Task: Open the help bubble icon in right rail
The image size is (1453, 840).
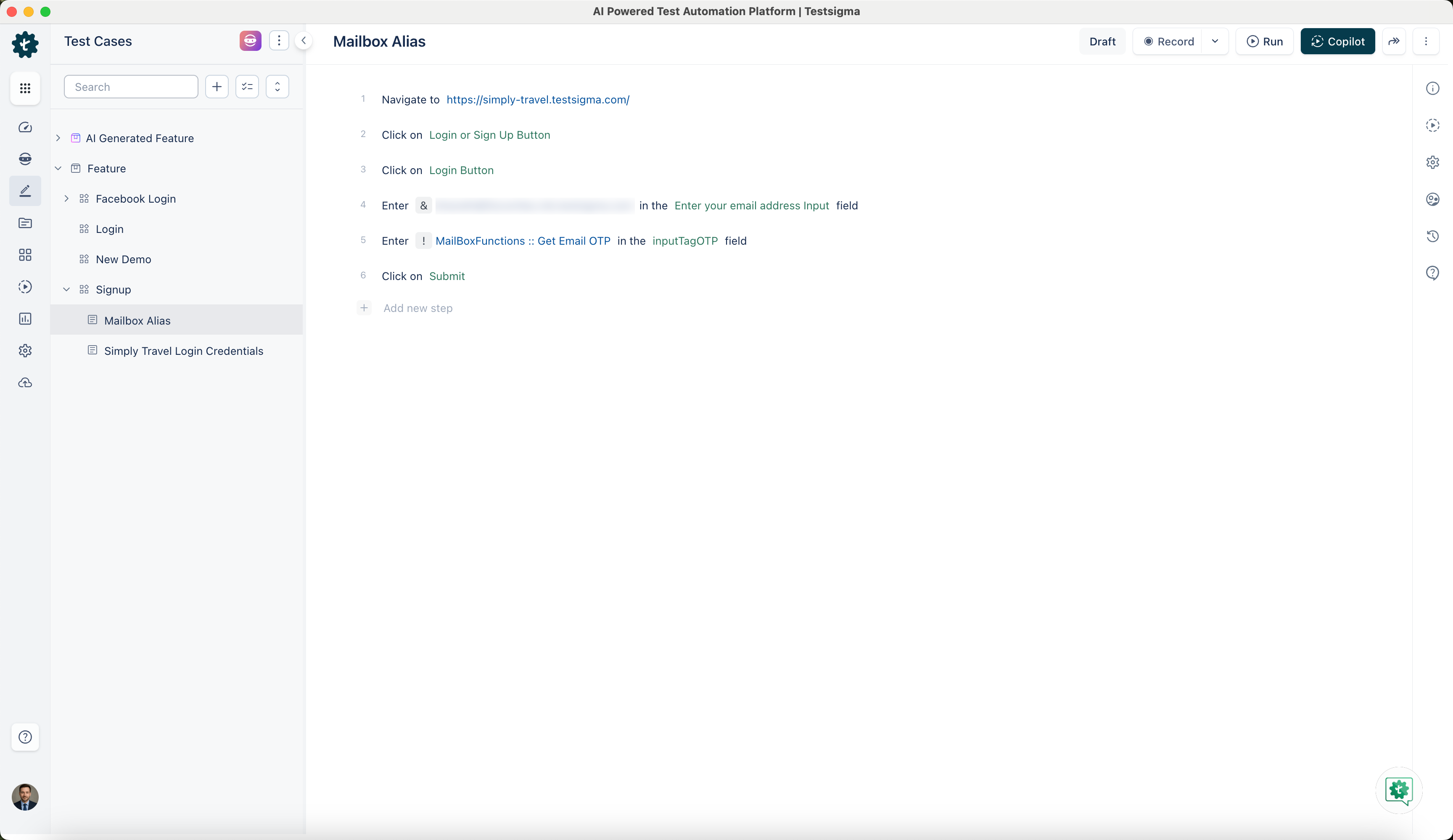Action: coord(1433,273)
